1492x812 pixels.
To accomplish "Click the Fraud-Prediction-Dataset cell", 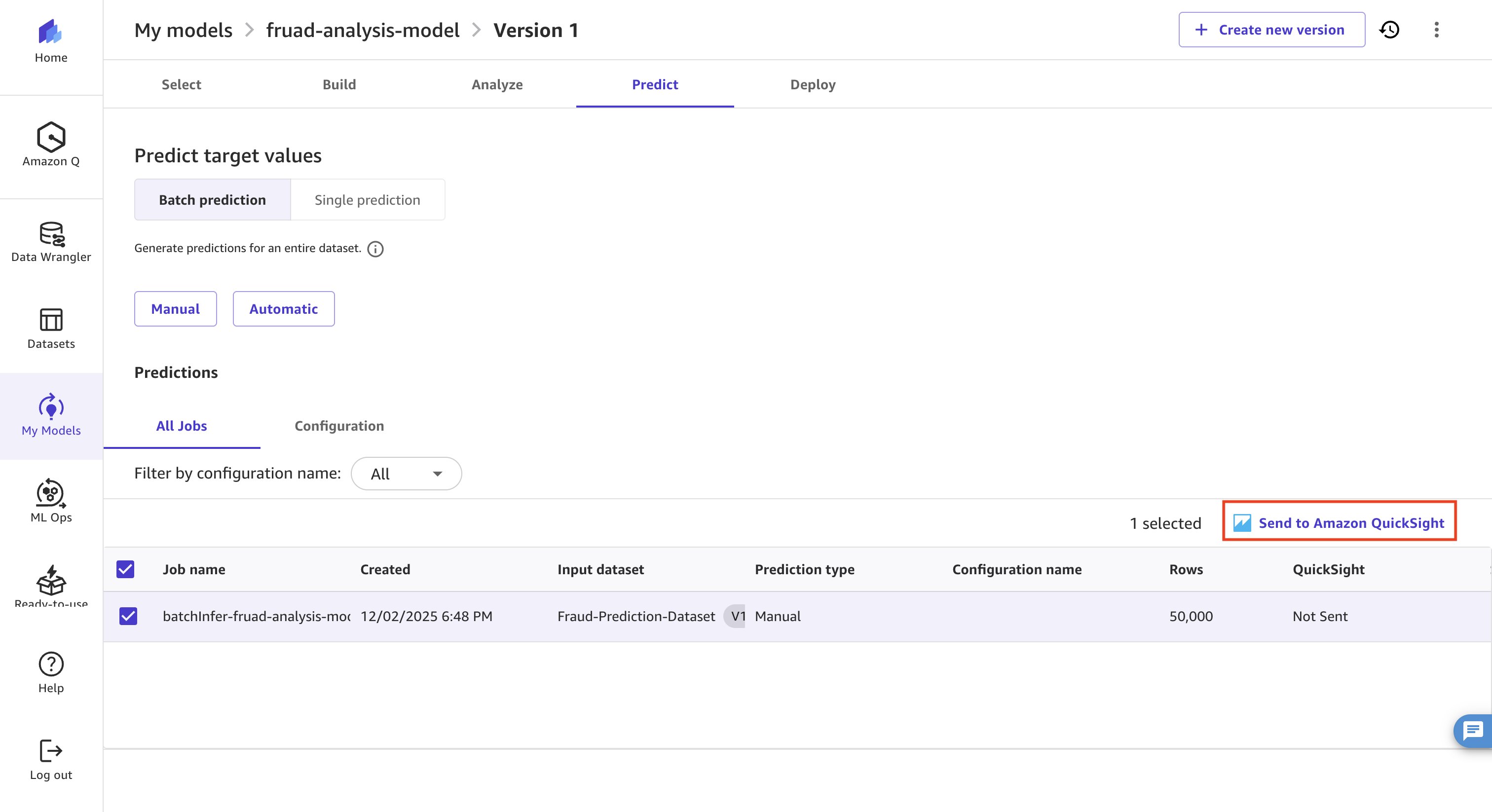I will pos(636,616).
